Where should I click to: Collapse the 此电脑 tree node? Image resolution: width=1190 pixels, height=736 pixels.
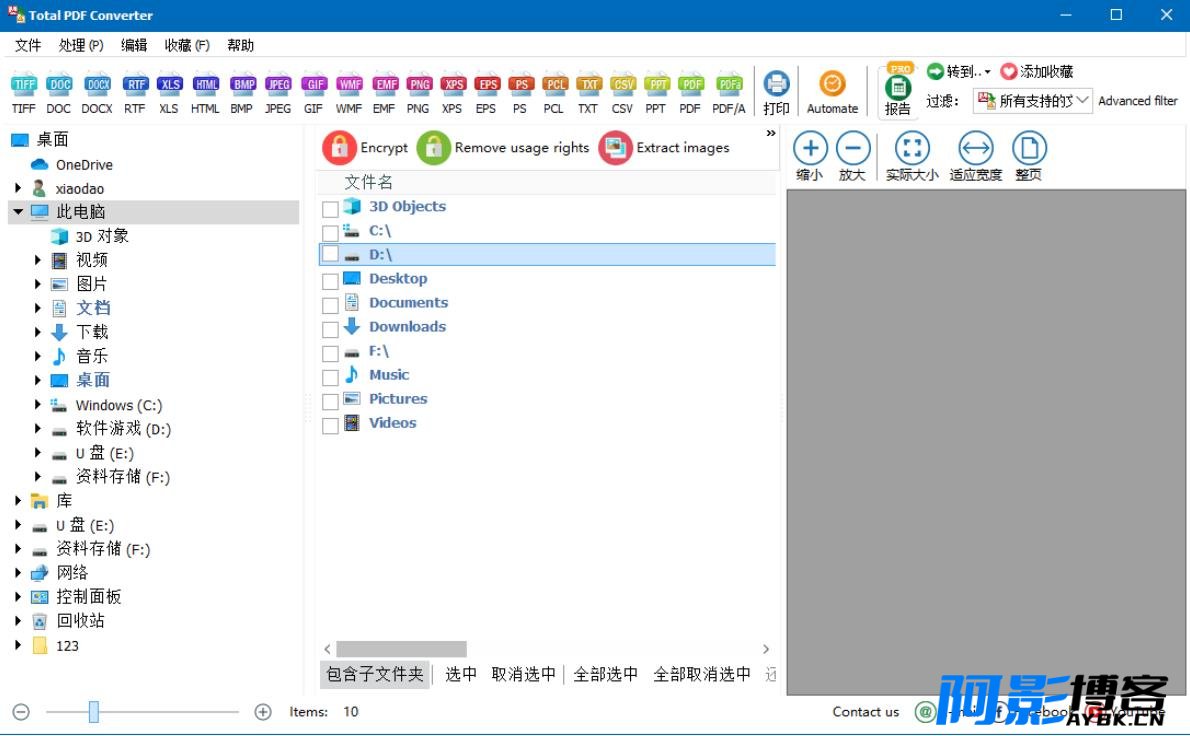(17, 212)
